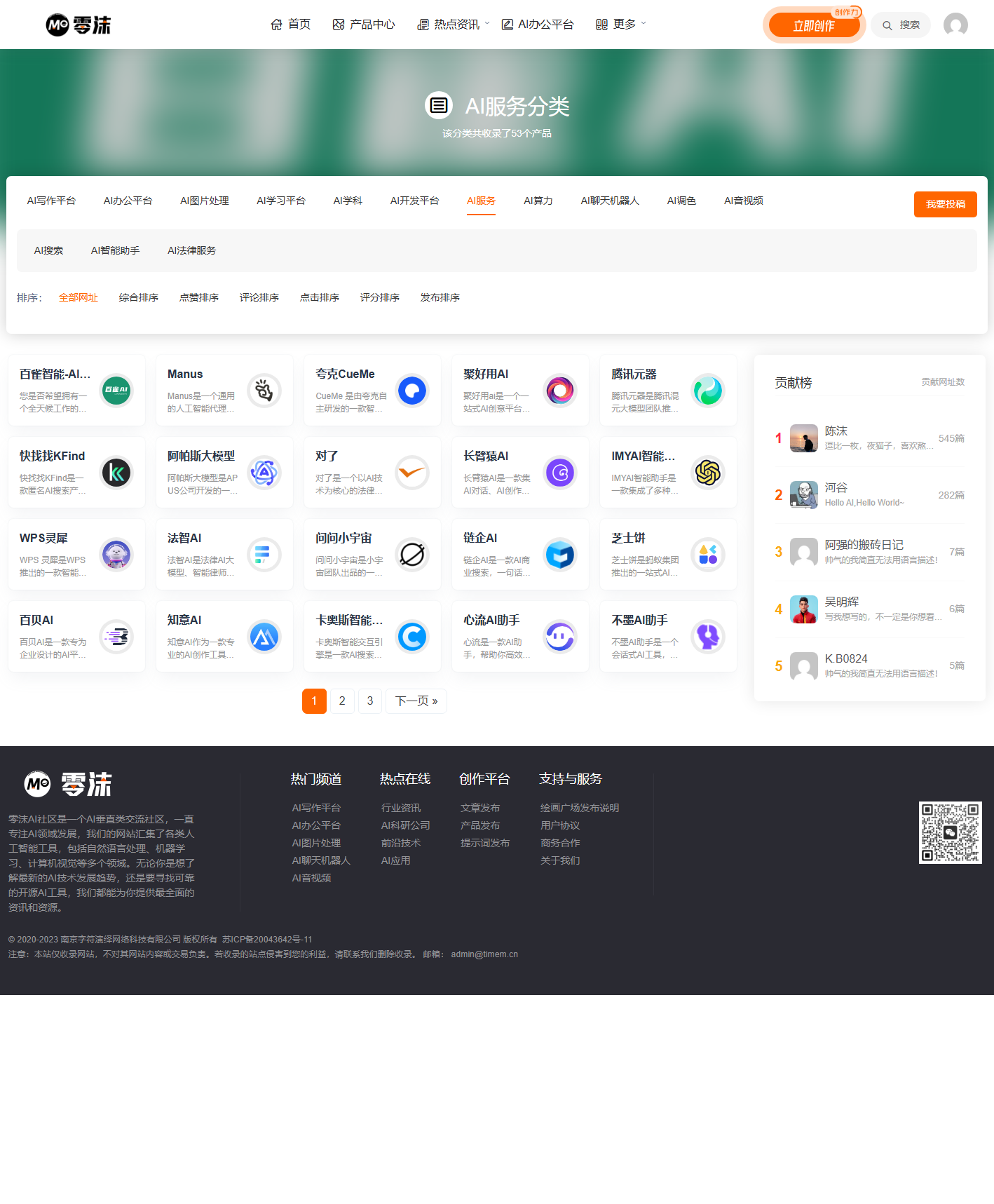Expand the 热点资讯 dropdown menu
This screenshot has width=994, height=1204.
pos(454,25)
